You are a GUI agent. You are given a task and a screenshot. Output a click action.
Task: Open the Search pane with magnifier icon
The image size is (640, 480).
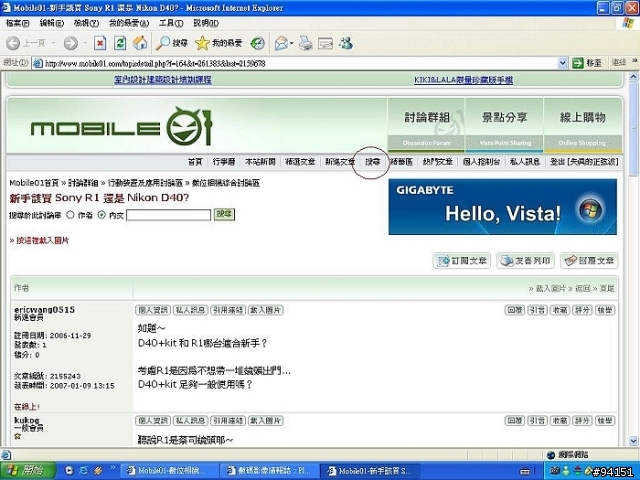pos(172,43)
